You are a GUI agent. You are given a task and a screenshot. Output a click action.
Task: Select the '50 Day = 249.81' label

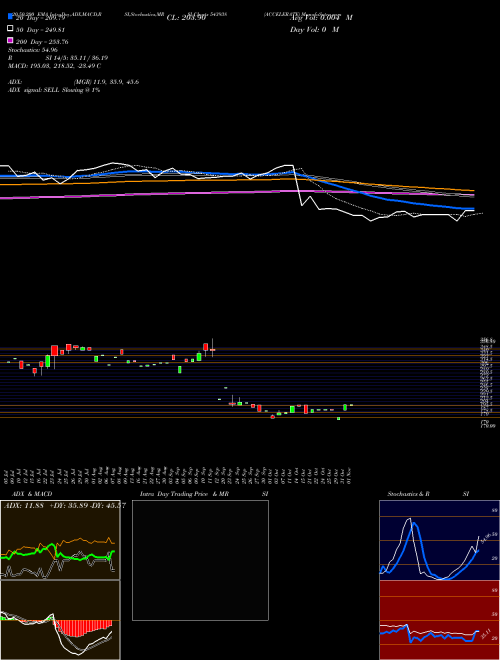(x=42, y=30)
